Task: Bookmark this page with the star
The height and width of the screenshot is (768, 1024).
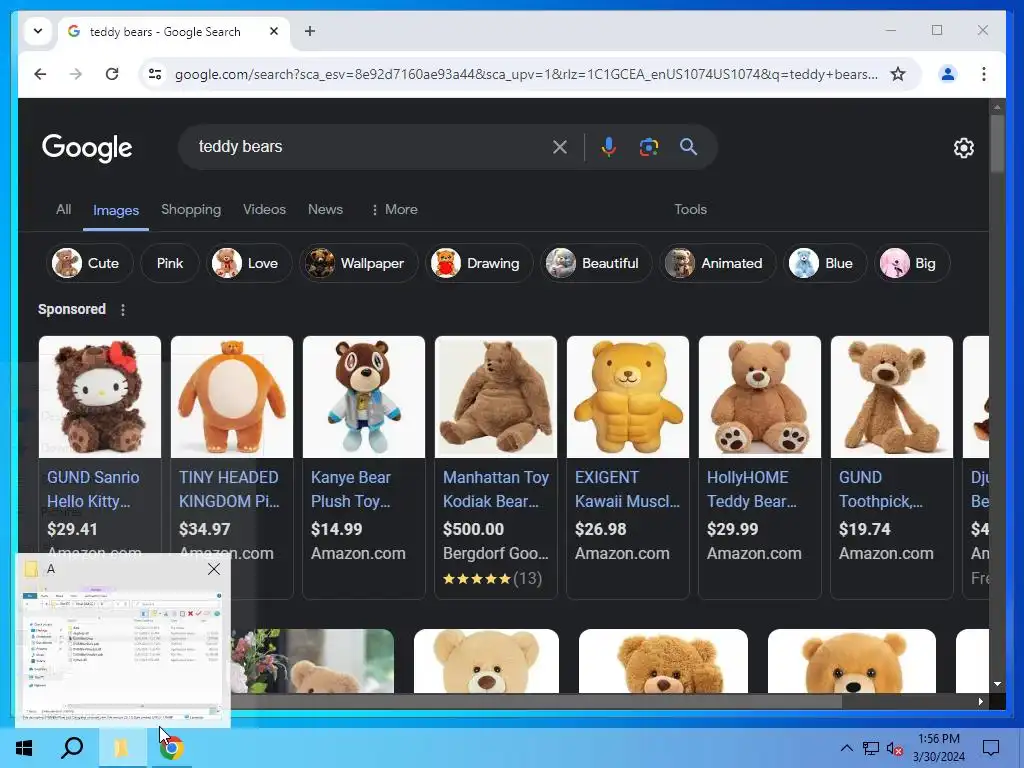Action: (898, 74)
